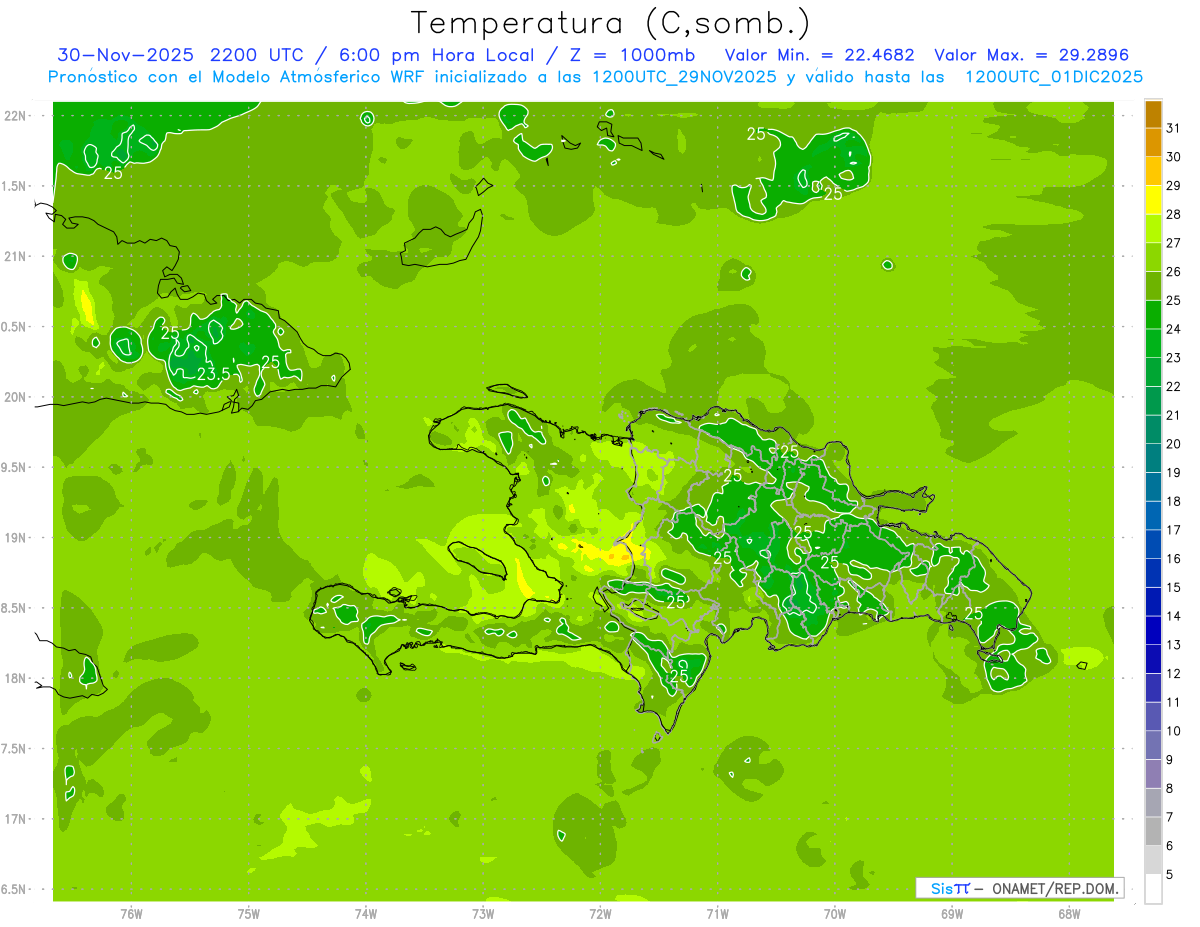Click the "69W" longitude axis label
The image size is (1200, 927).
tap(952, 914)
